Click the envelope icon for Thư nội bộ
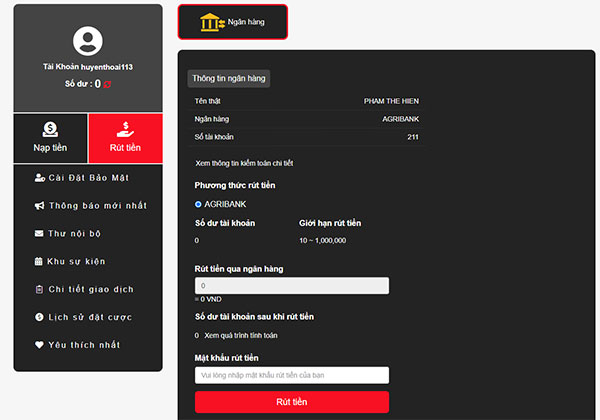The width and height of the screenshot is (600, 420). pyautogui.click(x=39, y=233)
